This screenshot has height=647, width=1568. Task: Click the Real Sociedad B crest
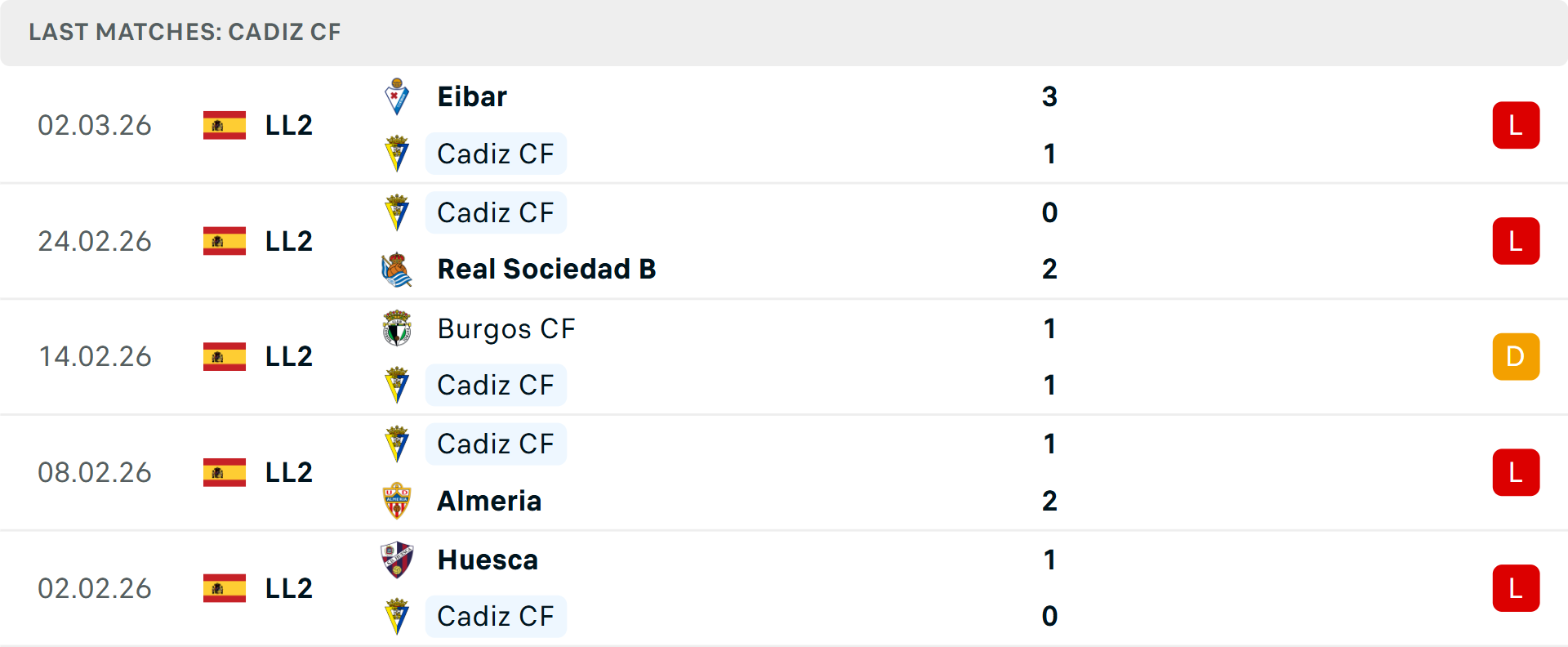[x=397, y=270]
